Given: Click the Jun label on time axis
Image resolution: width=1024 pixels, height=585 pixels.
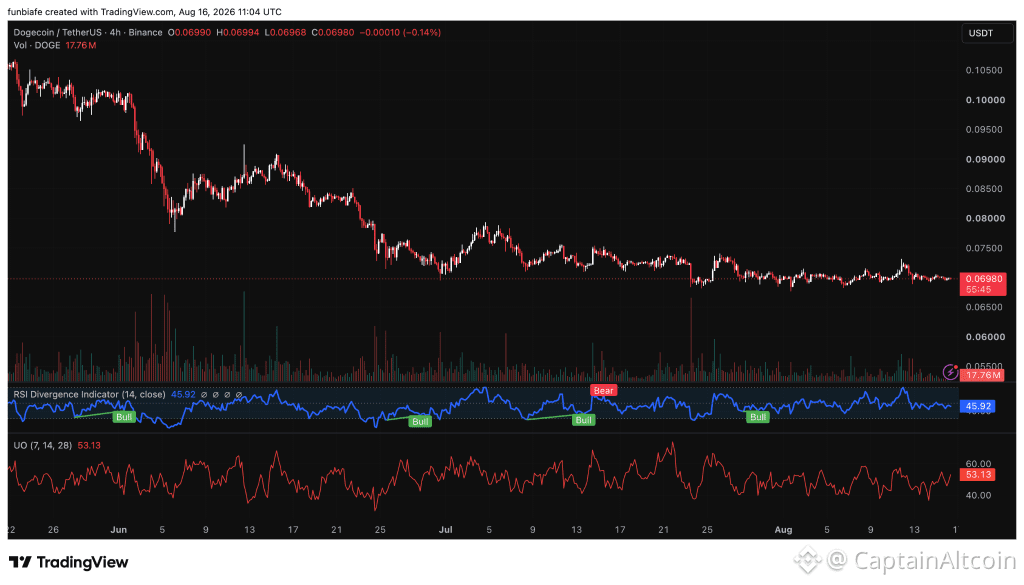Looking at the screenshot, I should (x=118, y=530).
